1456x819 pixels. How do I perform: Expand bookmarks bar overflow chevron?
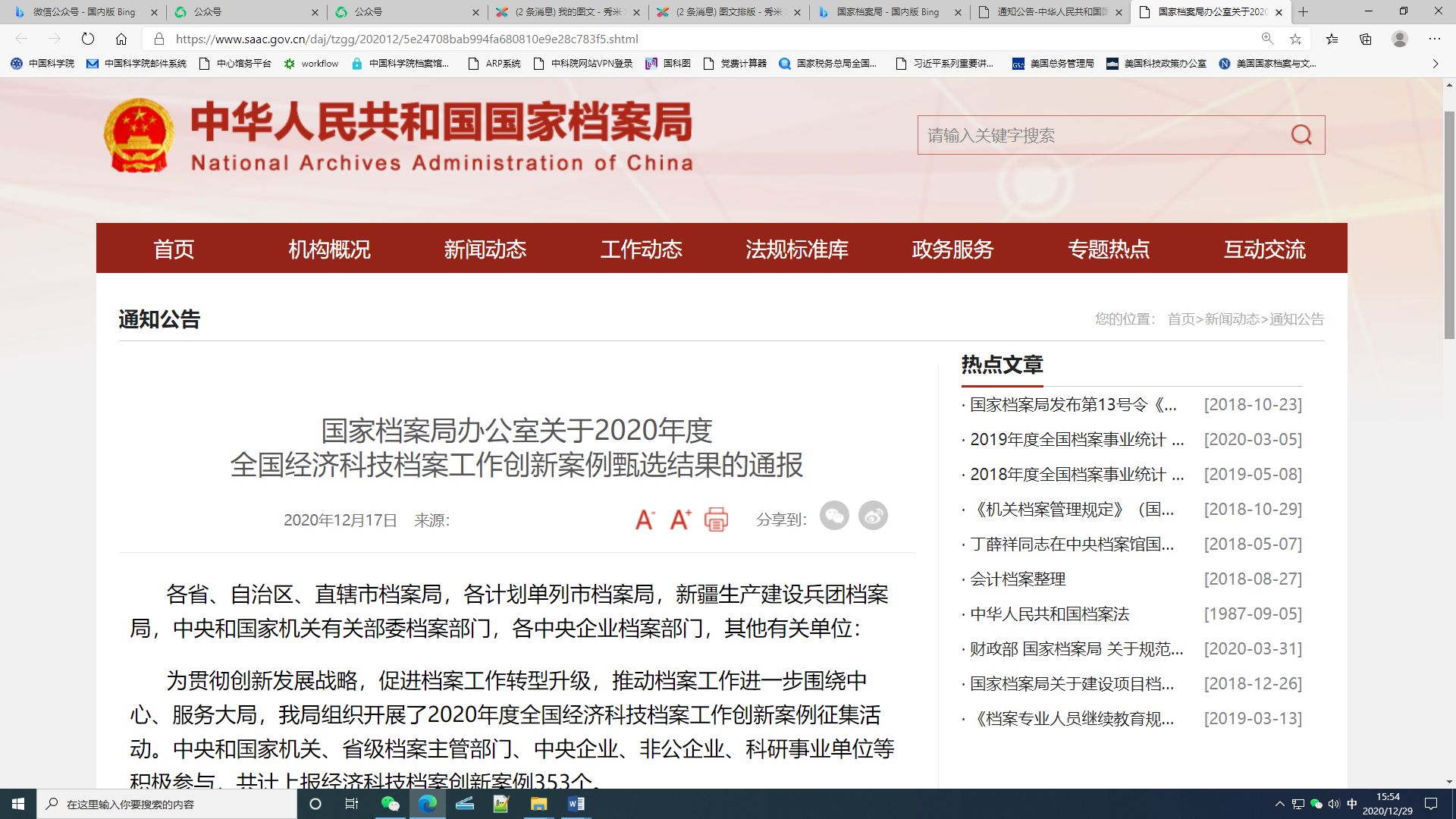tap(1435, 64)
